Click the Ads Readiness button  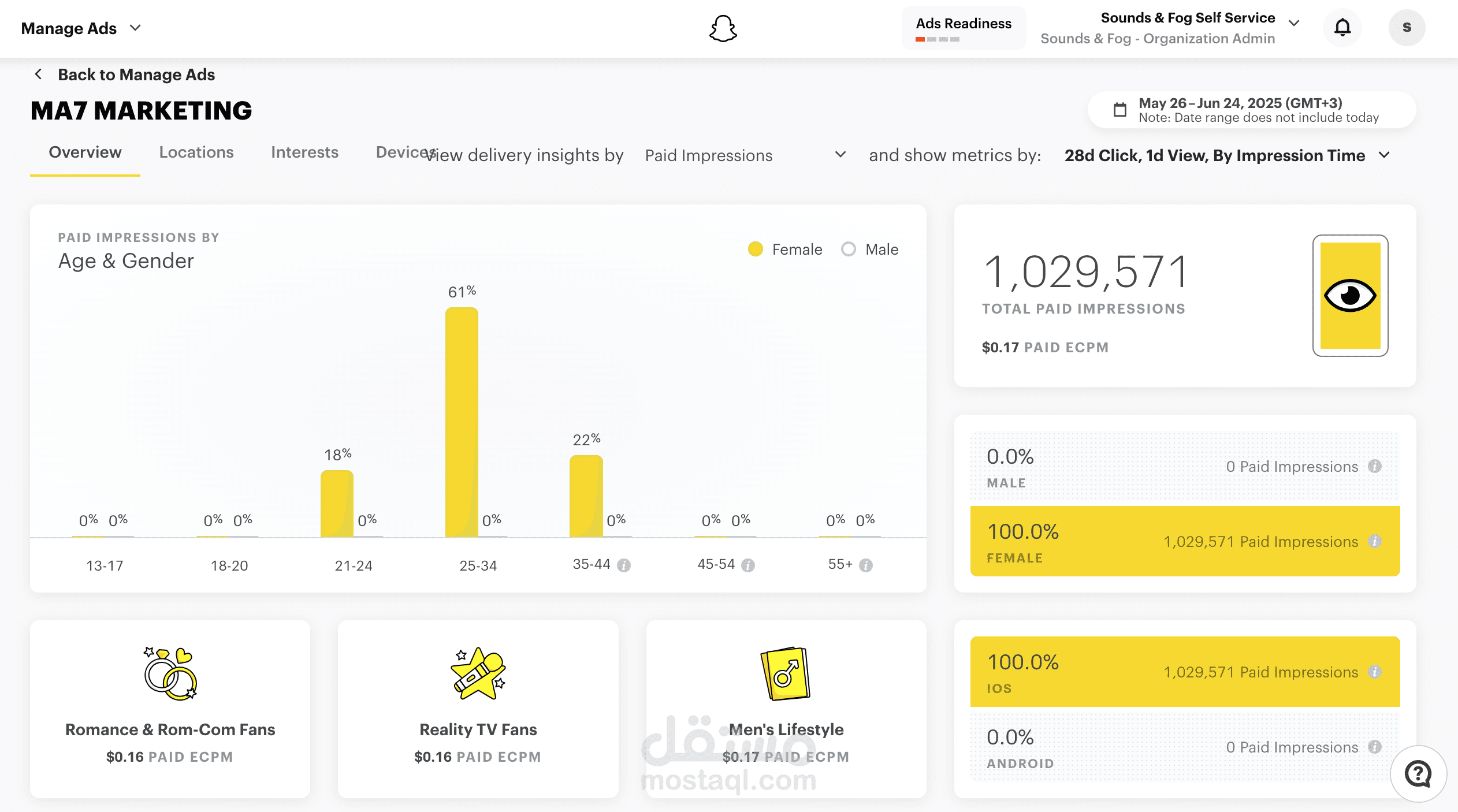pyautogui.click(x=963, y=28)
